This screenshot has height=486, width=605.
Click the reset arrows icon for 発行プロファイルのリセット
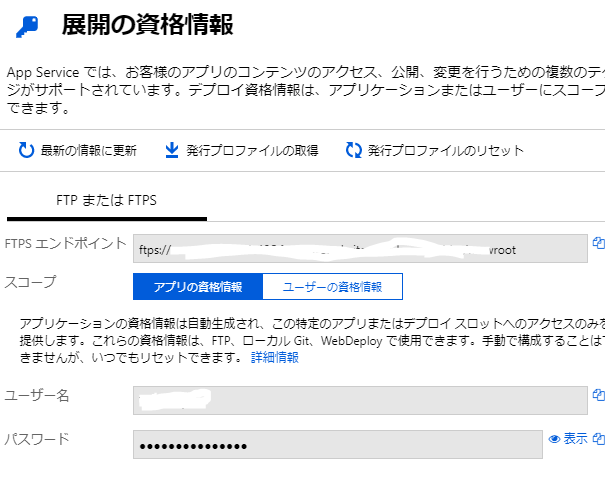pyautogui.click(x=353, y=150)
